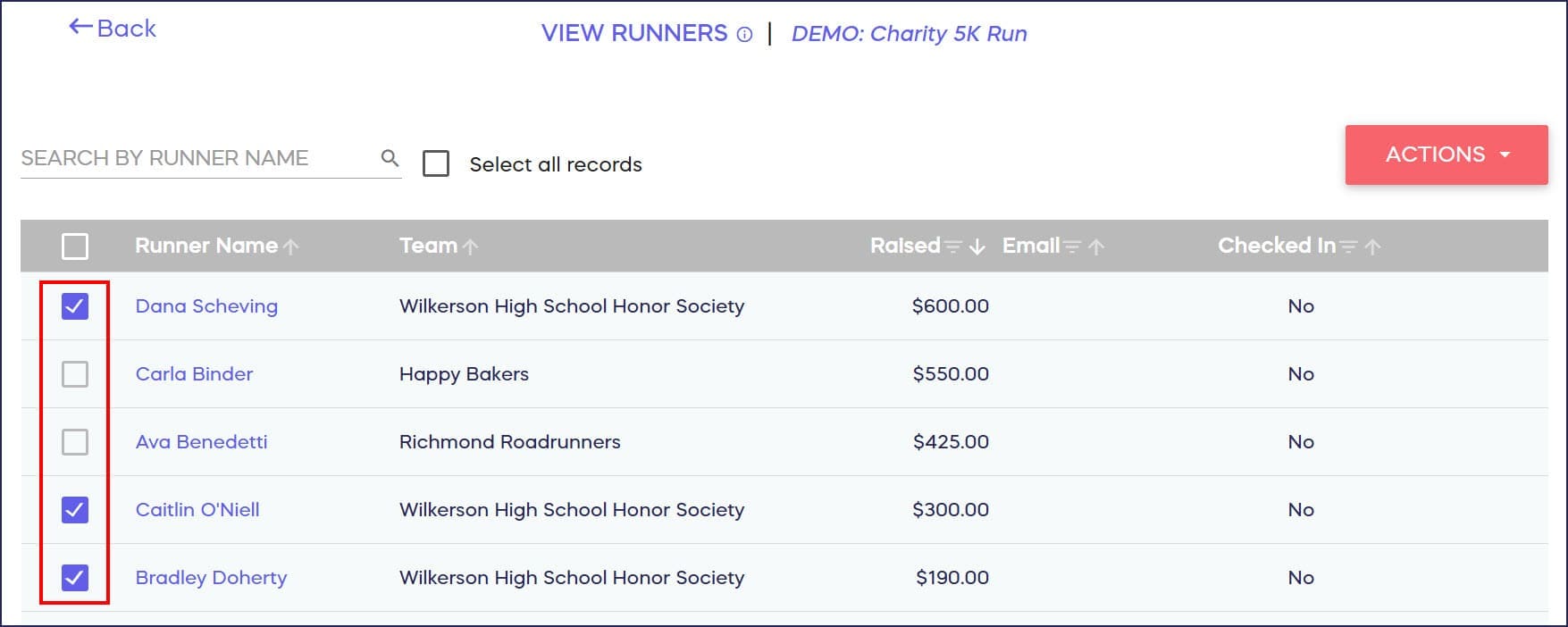The height and width of the screenshot is (627, 1568).
Task: Click the Email column sort arrow
Action: [x=1097, y=247]
